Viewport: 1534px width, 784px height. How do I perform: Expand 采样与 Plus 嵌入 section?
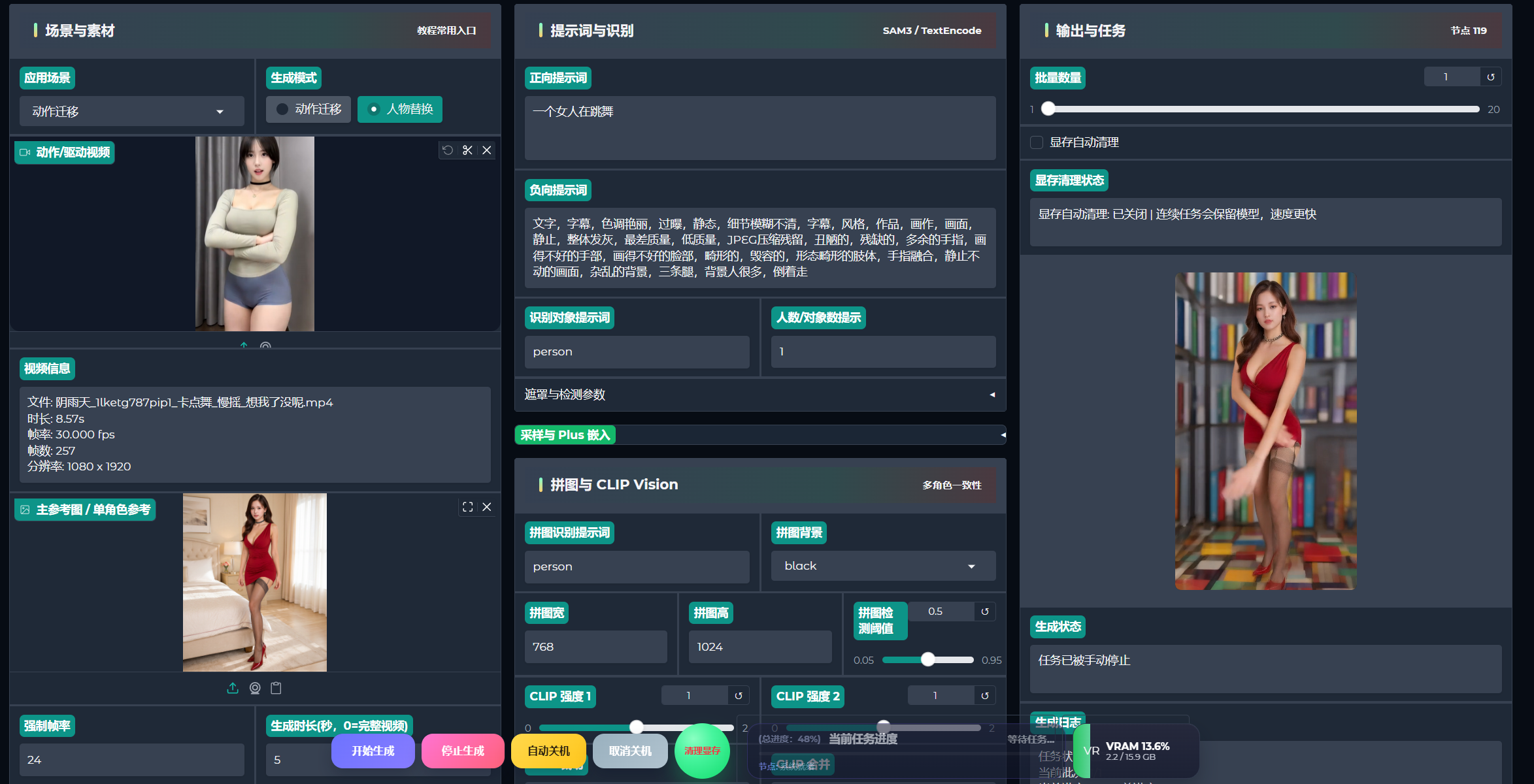point(760,435)
